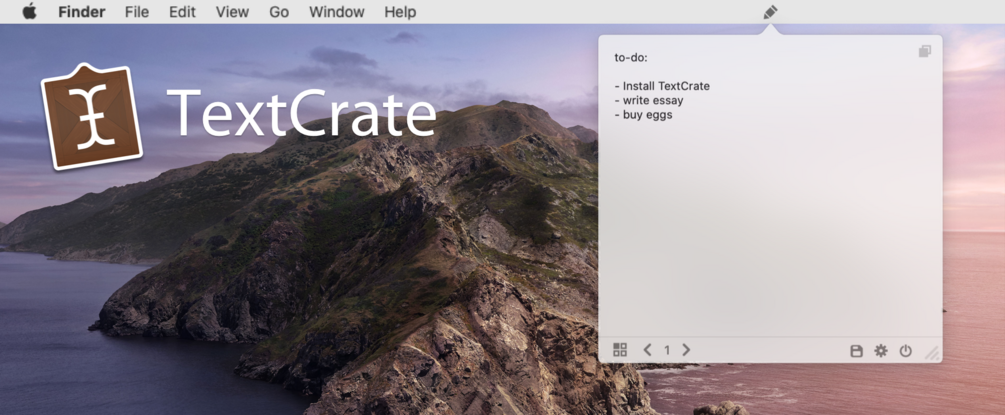This screenshot has width=1005, height=415.
Task: Open settings with the gear icon
Action: pos(881,351)
